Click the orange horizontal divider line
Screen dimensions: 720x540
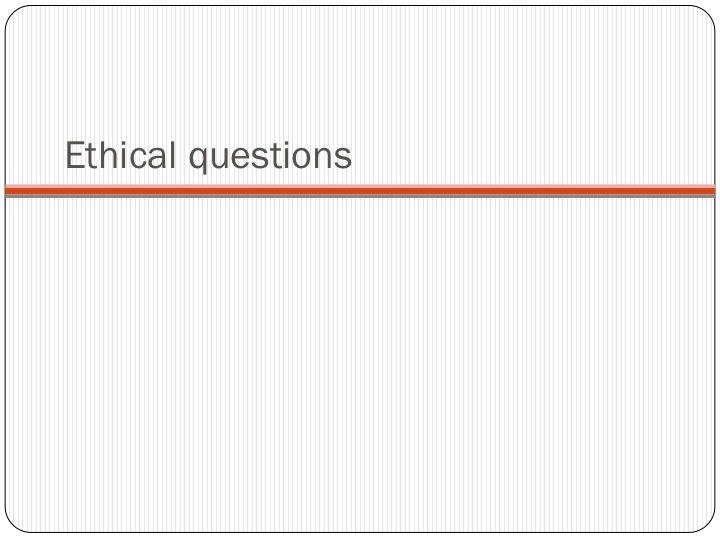(360, 191)
